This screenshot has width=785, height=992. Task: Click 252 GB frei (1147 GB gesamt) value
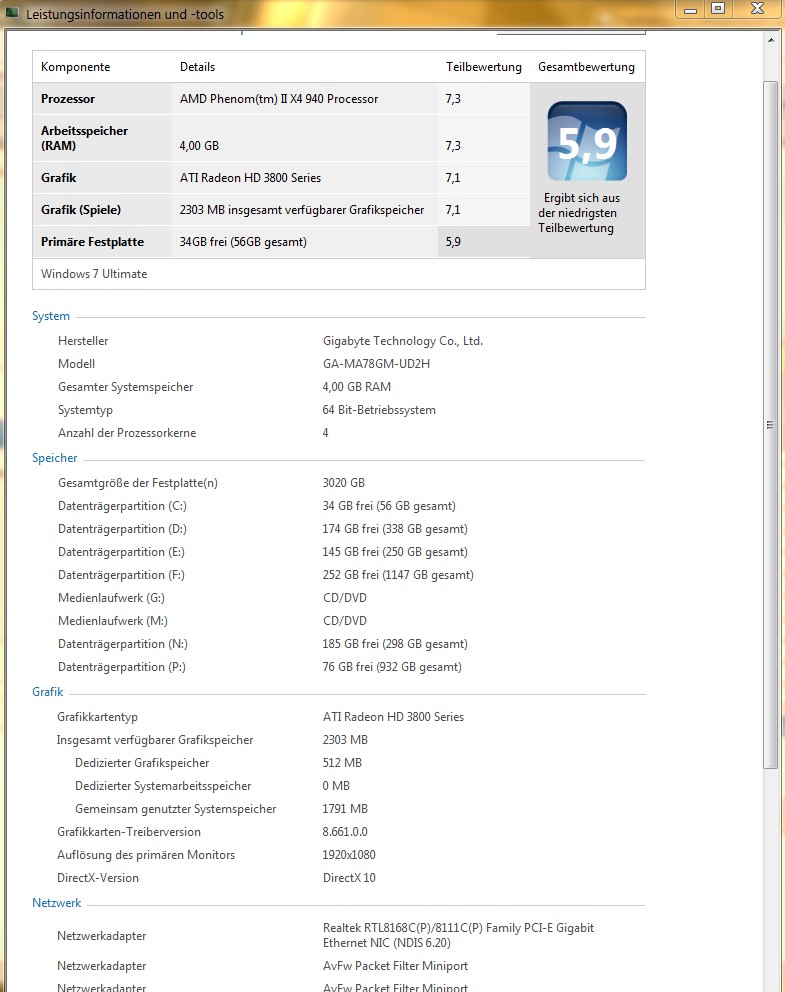coord(398,574)
